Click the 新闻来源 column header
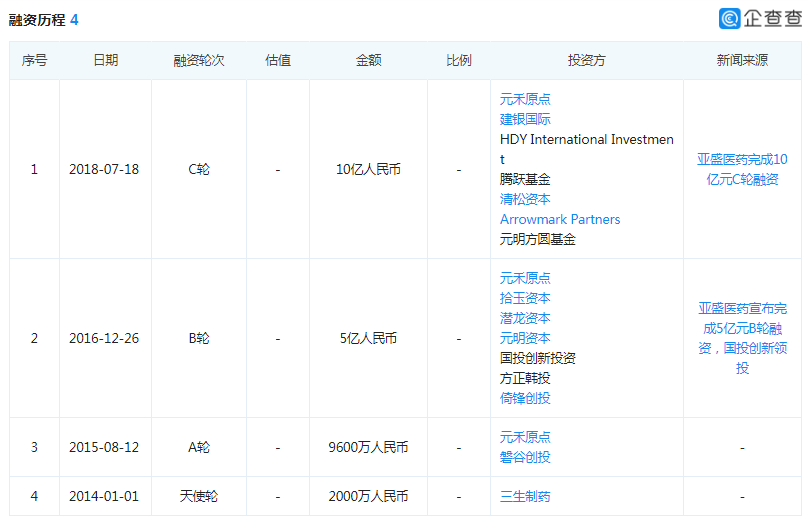The image size is (810, 527). tap(742, 60)
